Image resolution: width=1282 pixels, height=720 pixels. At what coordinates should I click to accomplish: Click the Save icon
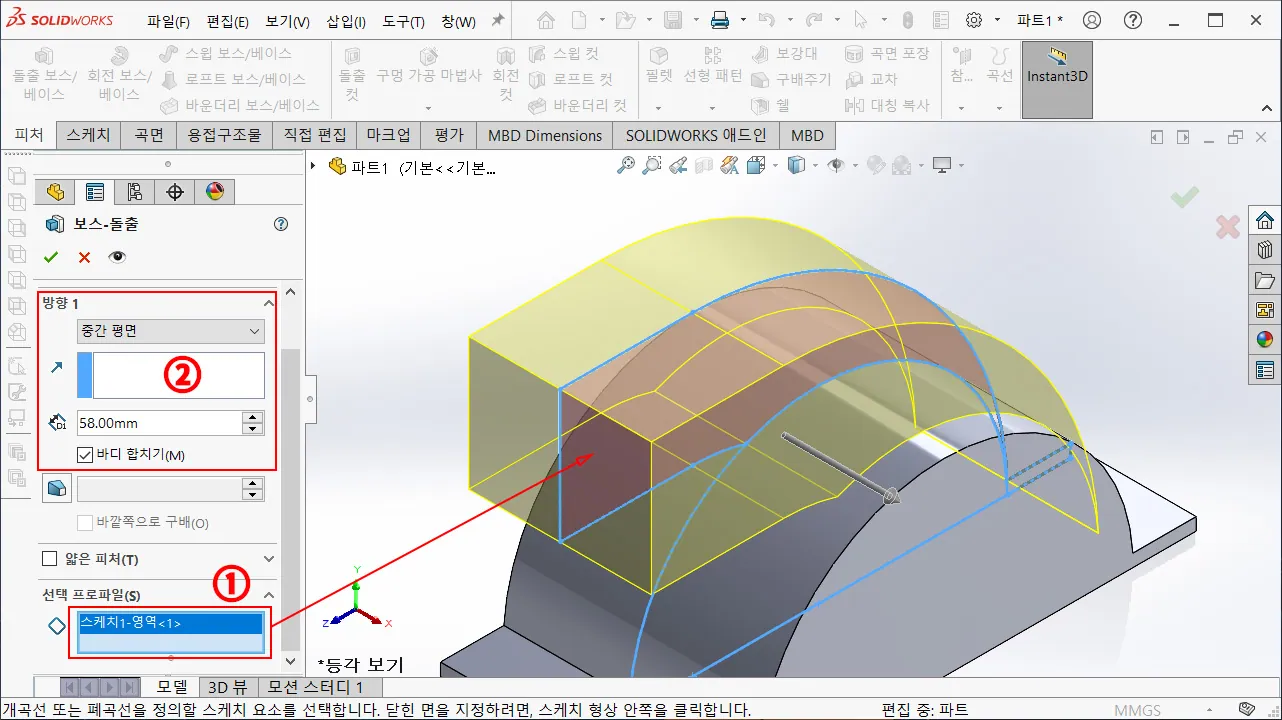(x=673, y=20)
